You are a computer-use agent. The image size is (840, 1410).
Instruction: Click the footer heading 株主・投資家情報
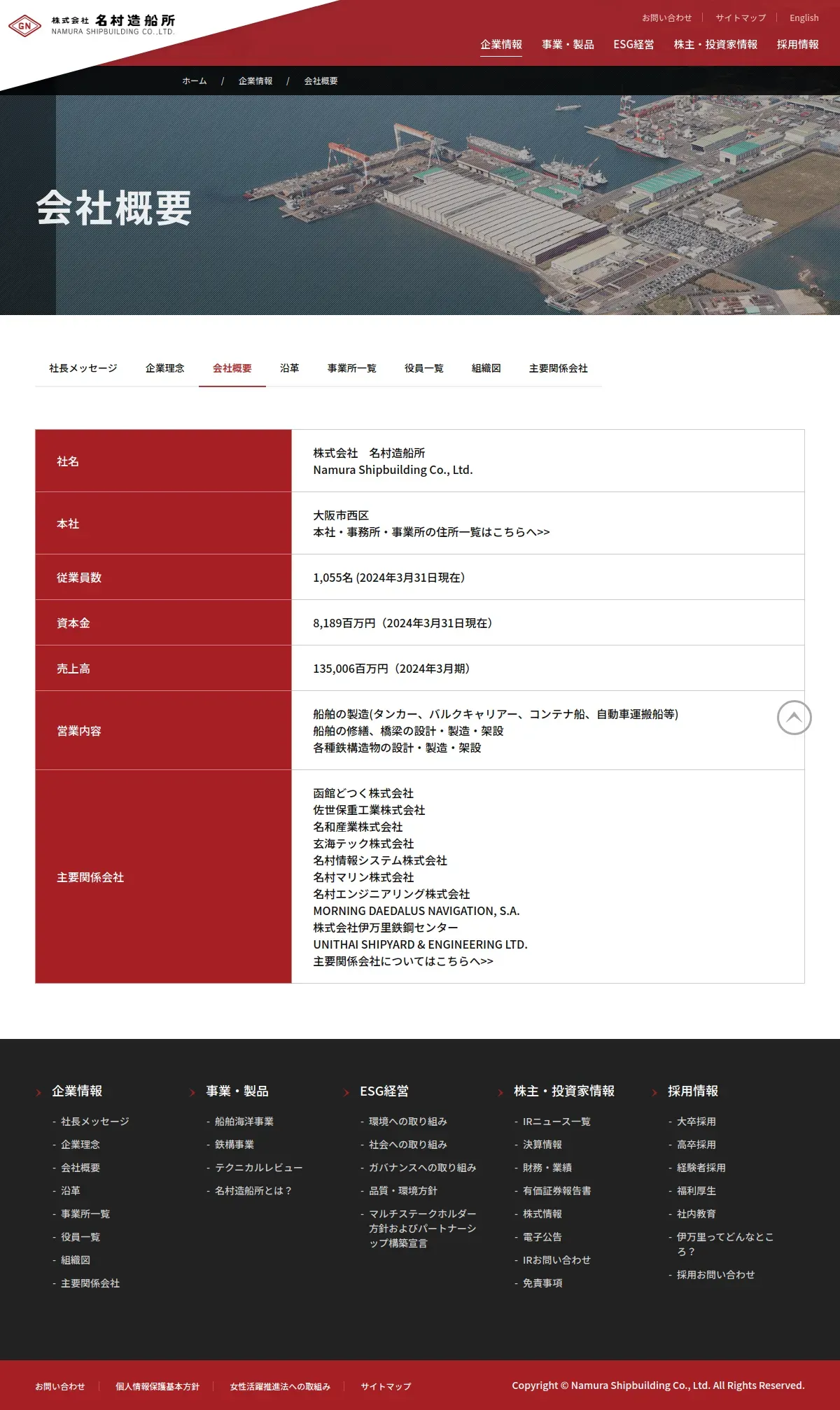click(564, 1091)
